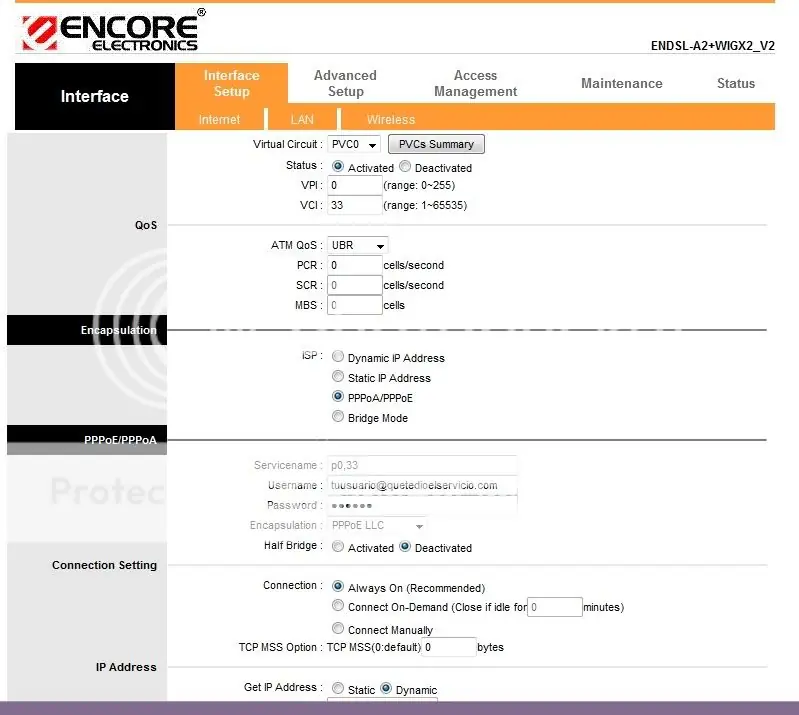Click the PVCs Summary button
Viewport: 799px width, 715px height.
(x=436, y=144)
